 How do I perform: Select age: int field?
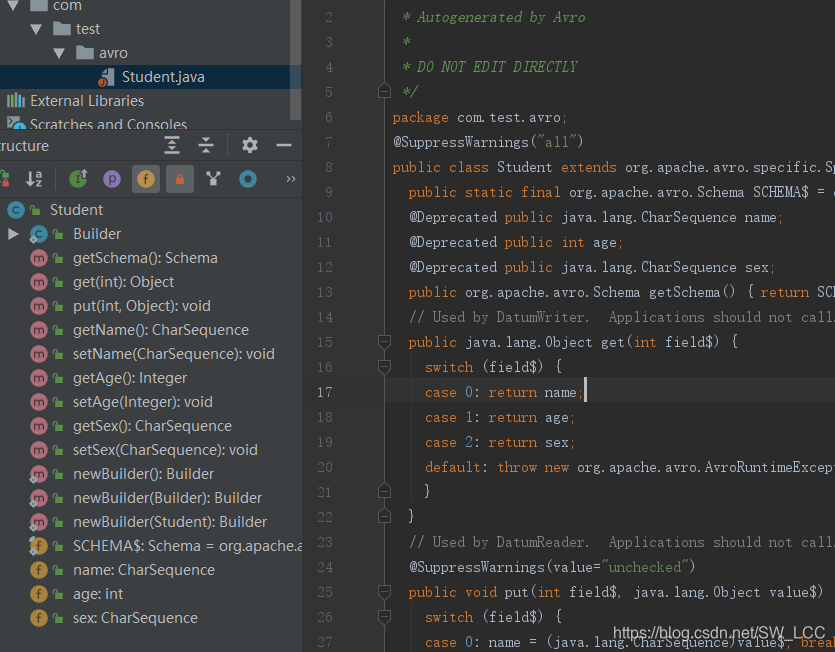[x=98, y=593]
